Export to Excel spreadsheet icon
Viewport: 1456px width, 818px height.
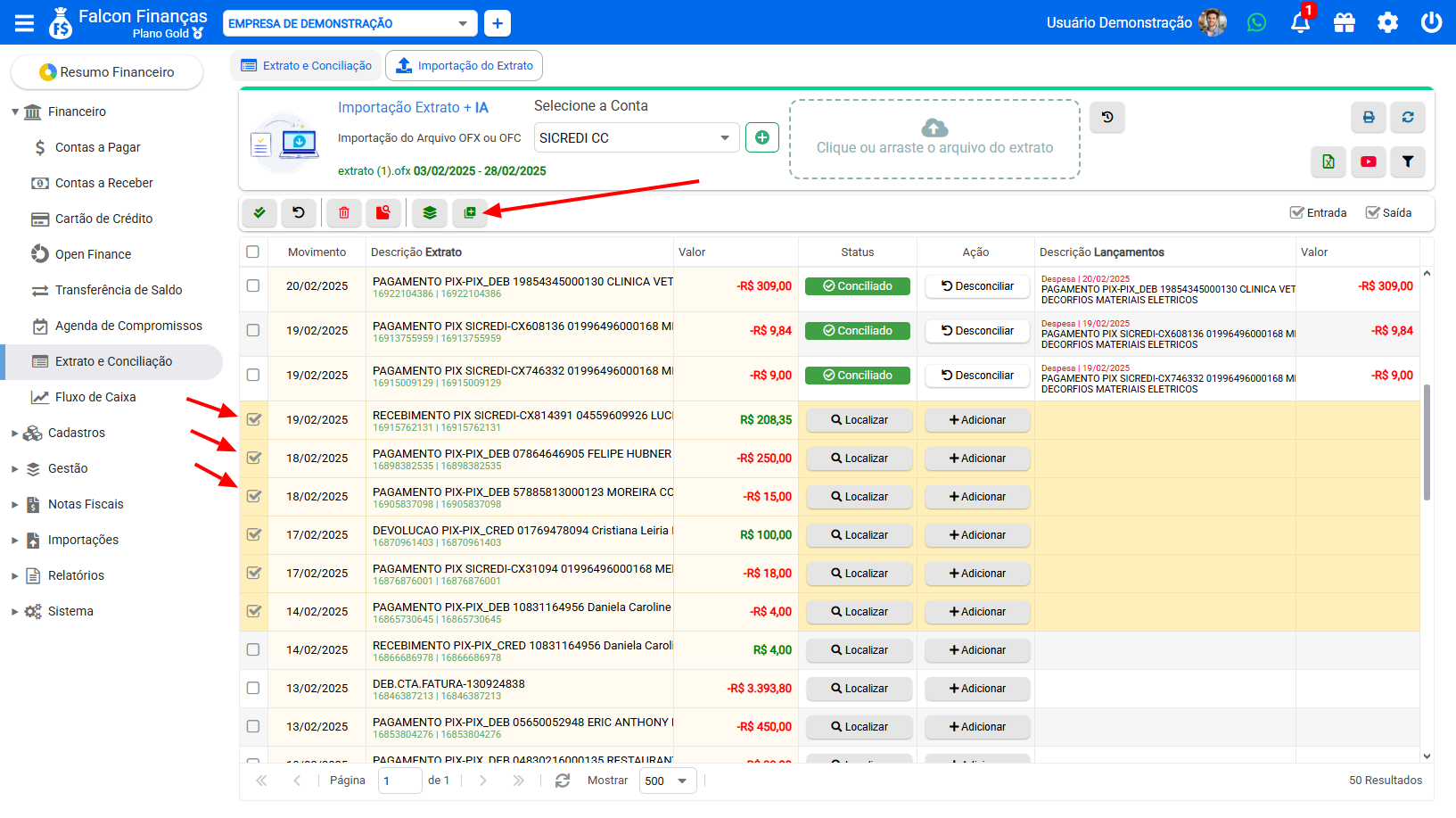(x=1328, y=161)
